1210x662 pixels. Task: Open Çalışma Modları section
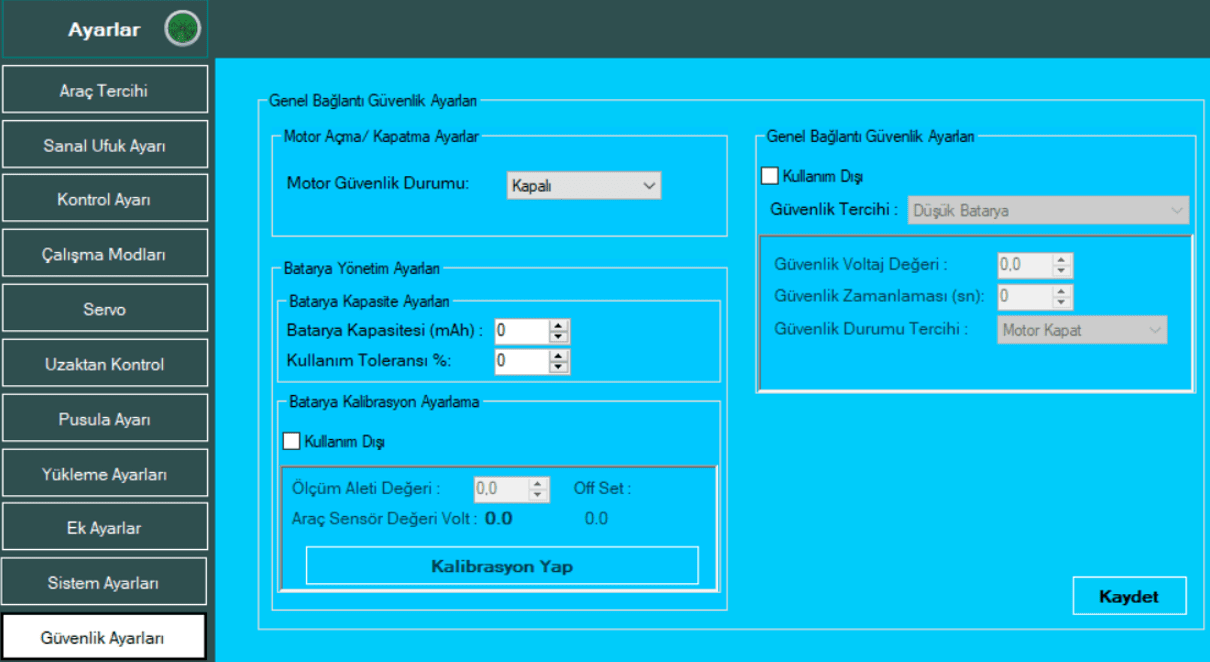105,254
